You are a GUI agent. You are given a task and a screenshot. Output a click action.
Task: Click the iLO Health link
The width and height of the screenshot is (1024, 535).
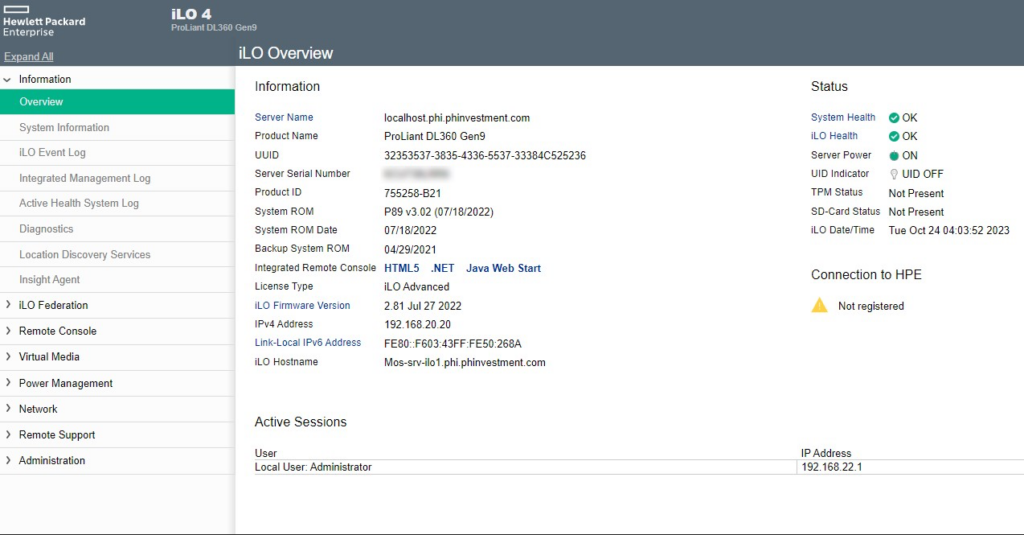(x=834, y=136)
